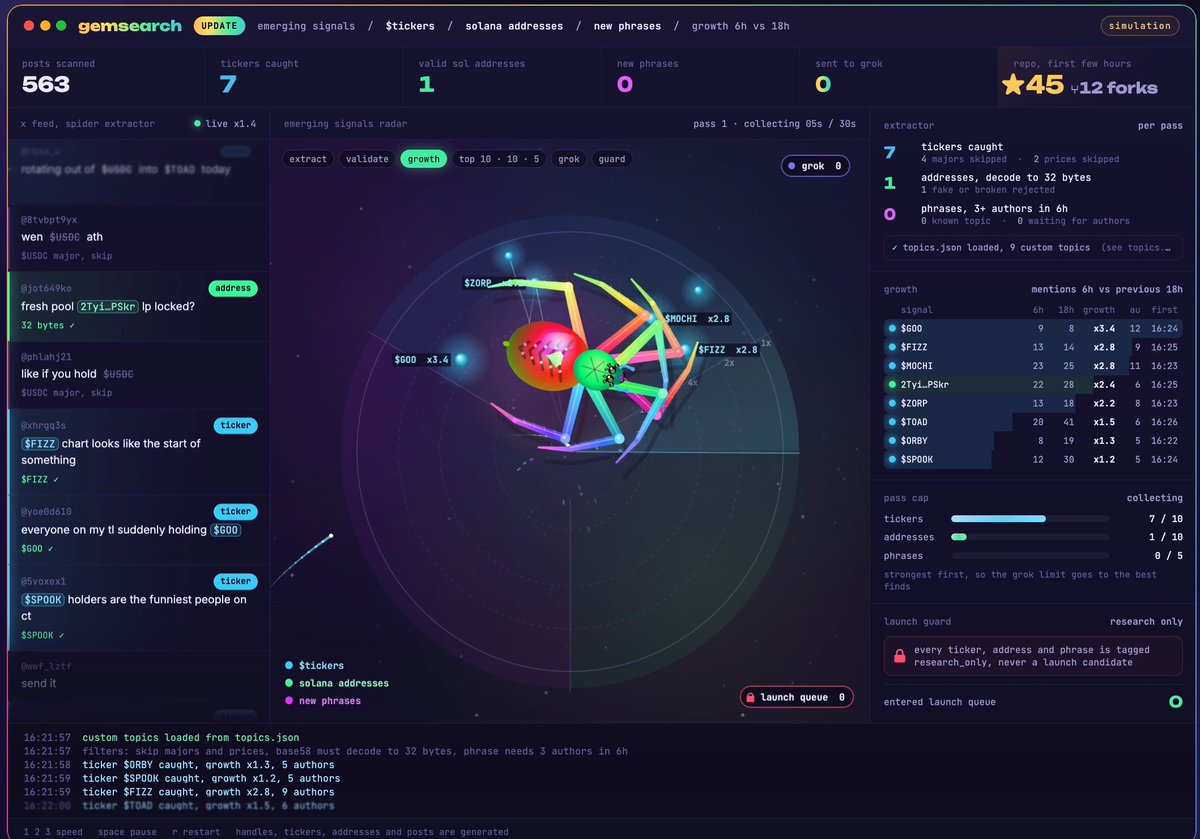The width and height of the screenshot is (1200, 839).
Task: Click the $MOCHI x2.8 label on the radar
Action: click(x=697, y=319)
